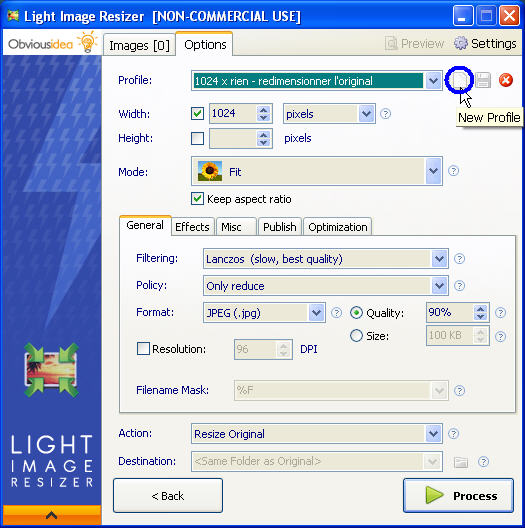This screenshot has height=528, width=525.
Task: Uncheck the Width checkbox
Action: tap(197, 113)
